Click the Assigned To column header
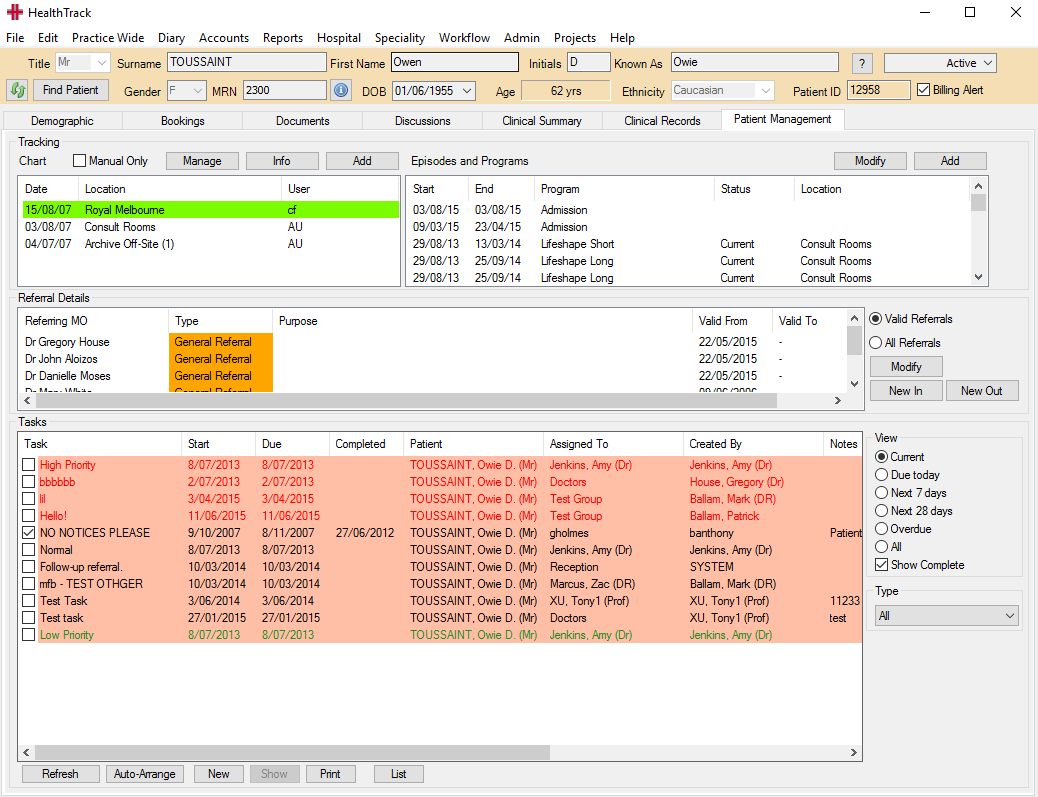The width and height of the screenshot is (1038, 797). [613, 444]
